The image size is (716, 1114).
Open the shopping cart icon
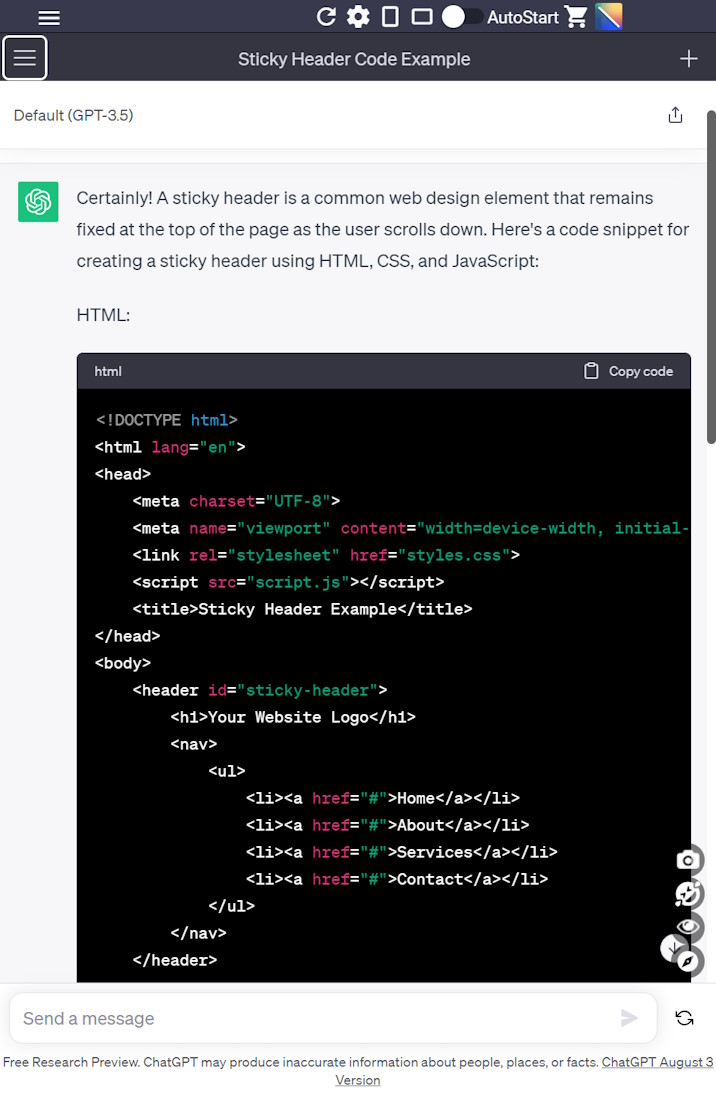pyautogui.click(x=576, y=16)
